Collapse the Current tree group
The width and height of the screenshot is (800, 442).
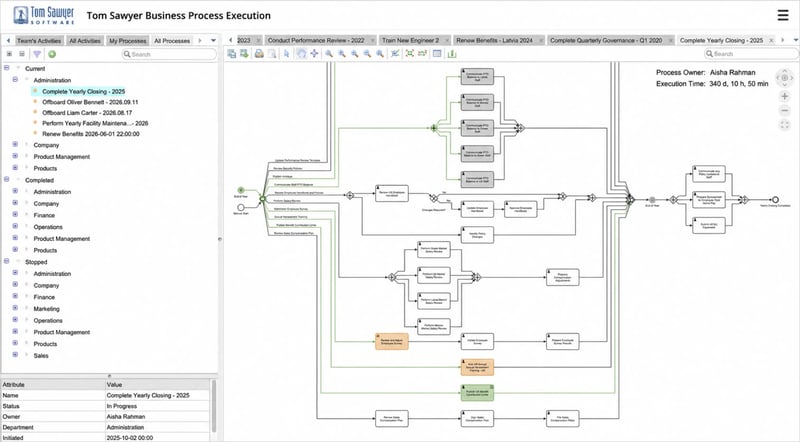(7, 68)
